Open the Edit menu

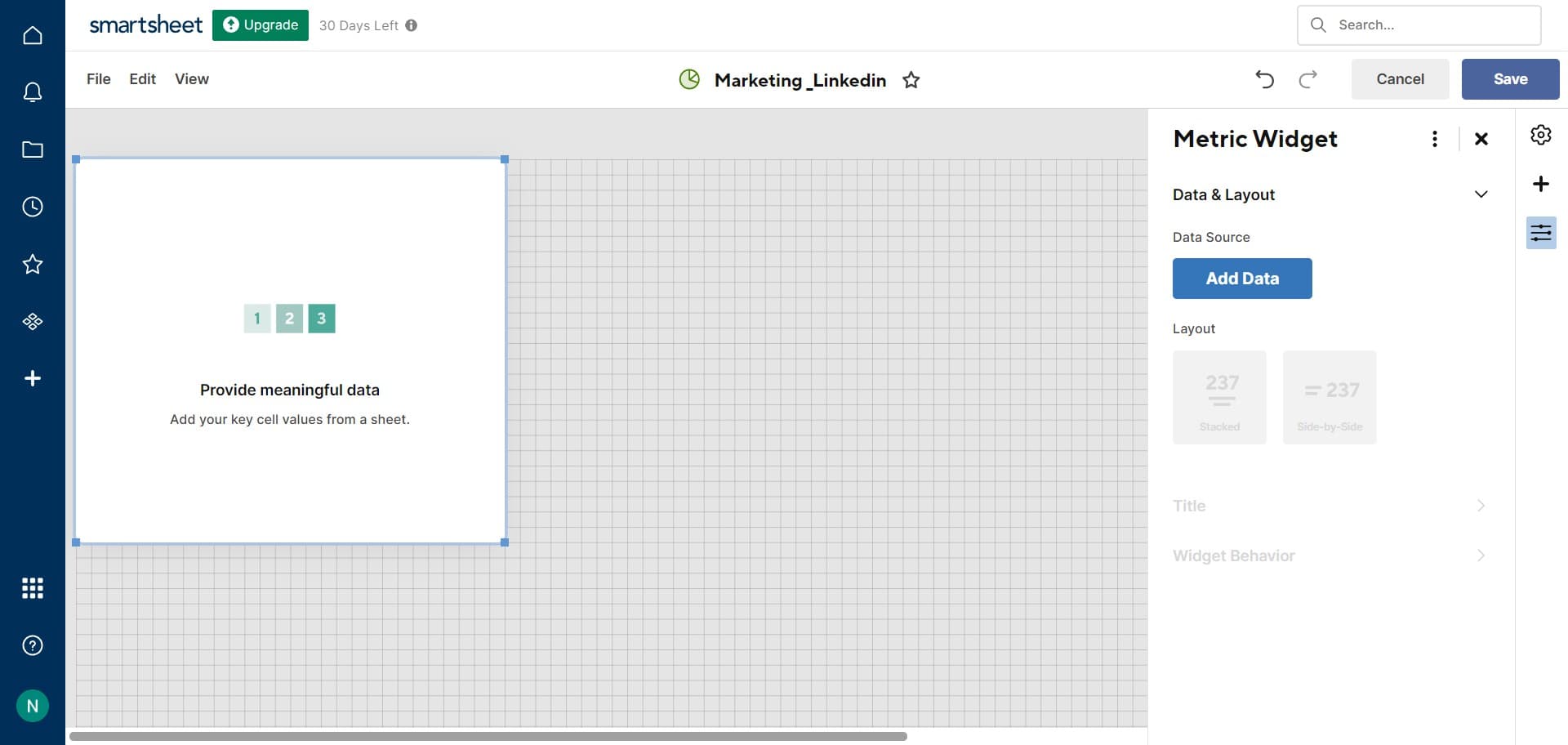pos(142,79)
